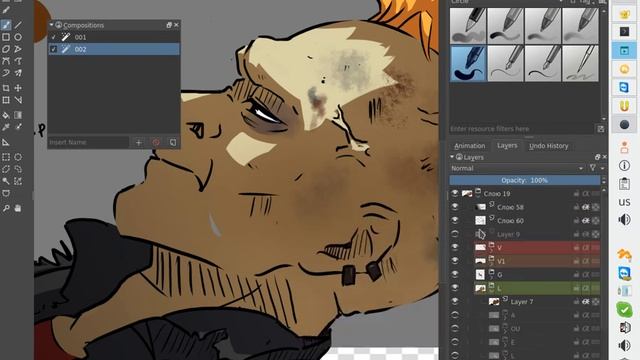Screen dimensions: 640x360
Task: Collapse the Compositions docker panel
Action: (51, 25)
